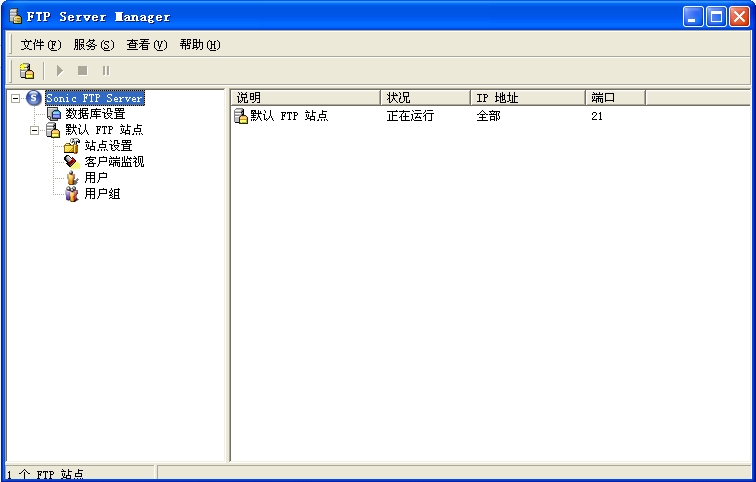Select 用户 in the tree
Image resolution: width=756 pixels, height=482 pixels.
[x=95, y=177]
